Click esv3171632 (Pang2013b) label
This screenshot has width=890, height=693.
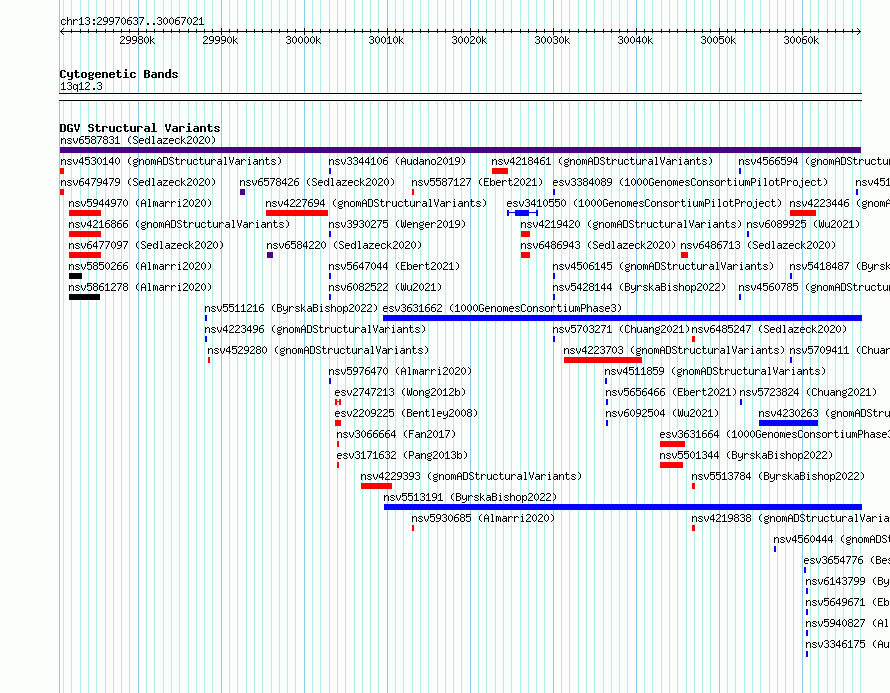pos(402,455)
